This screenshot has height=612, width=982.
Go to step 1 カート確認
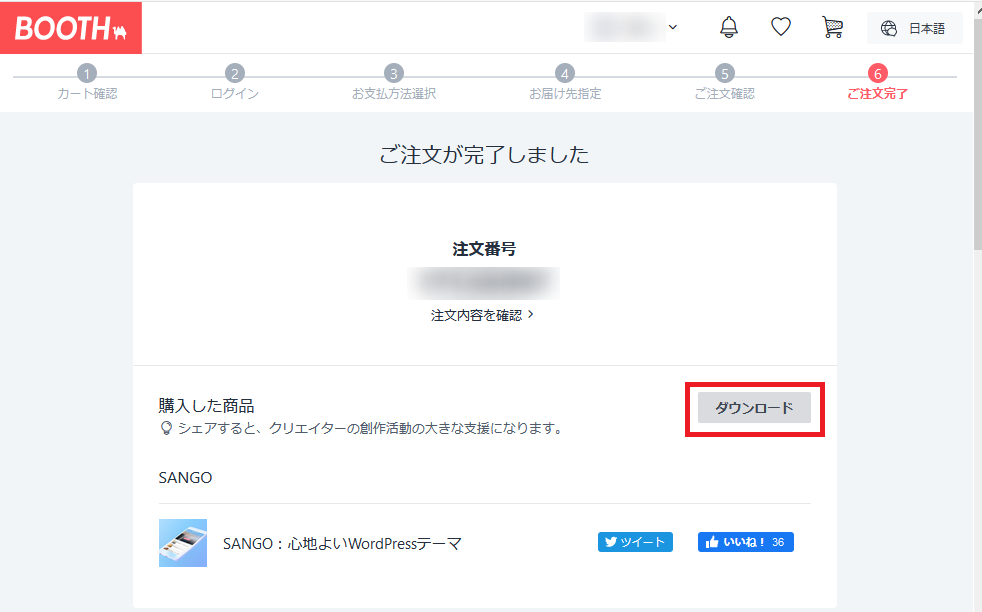tap(87, 83)
